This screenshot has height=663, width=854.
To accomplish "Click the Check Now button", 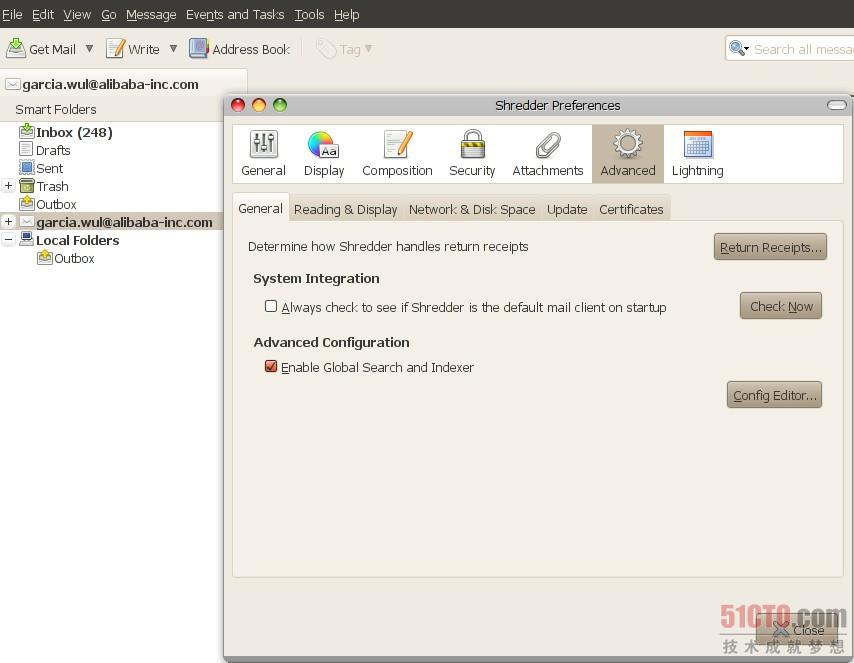I will coord(780,306).
